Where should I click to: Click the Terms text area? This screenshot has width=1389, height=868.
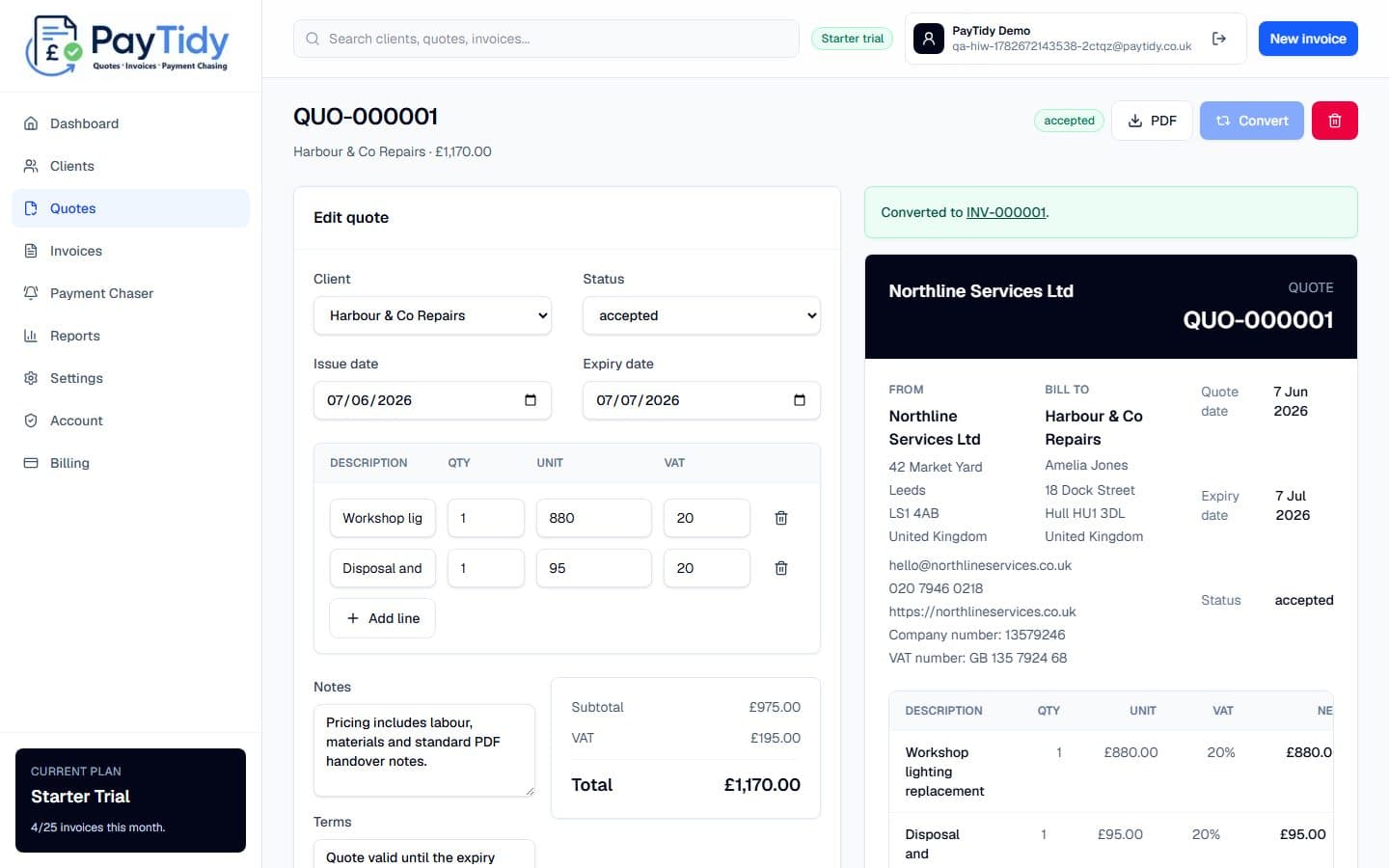pos(424,854)
